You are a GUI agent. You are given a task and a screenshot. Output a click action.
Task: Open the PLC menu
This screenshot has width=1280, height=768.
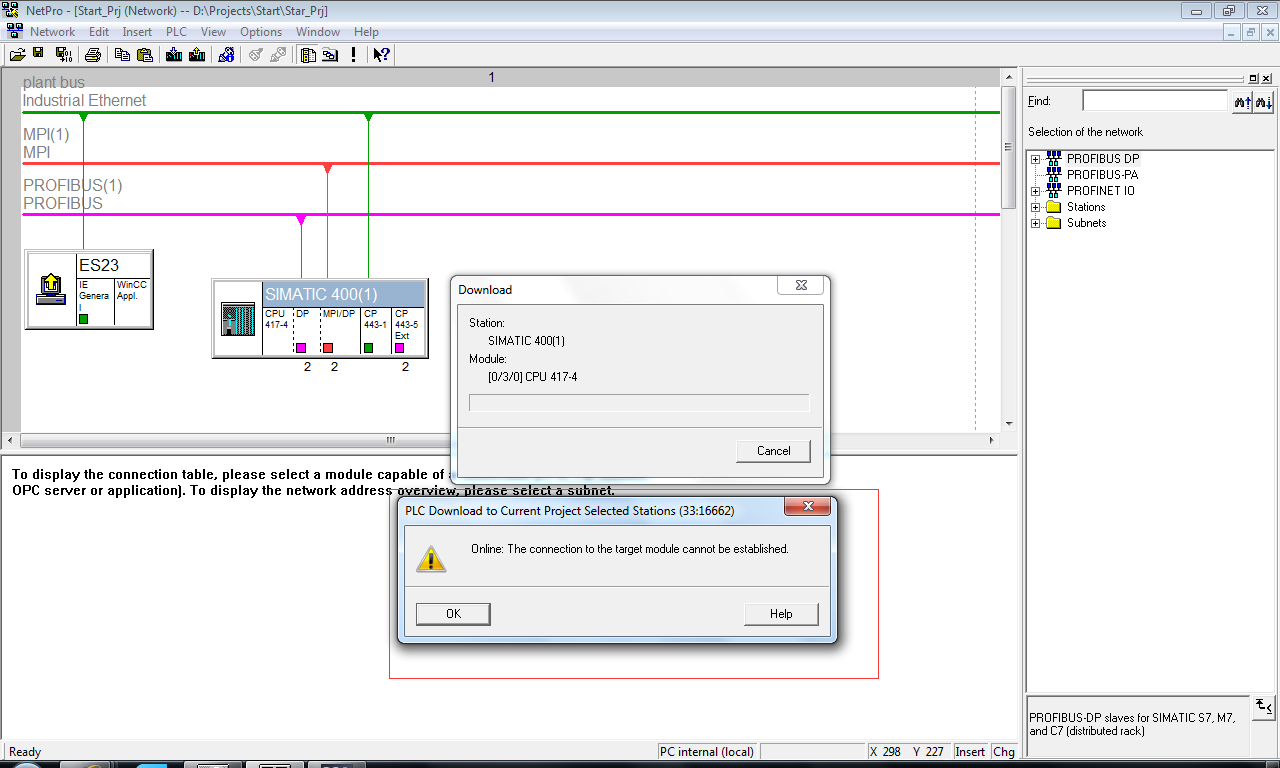[176, 32]
